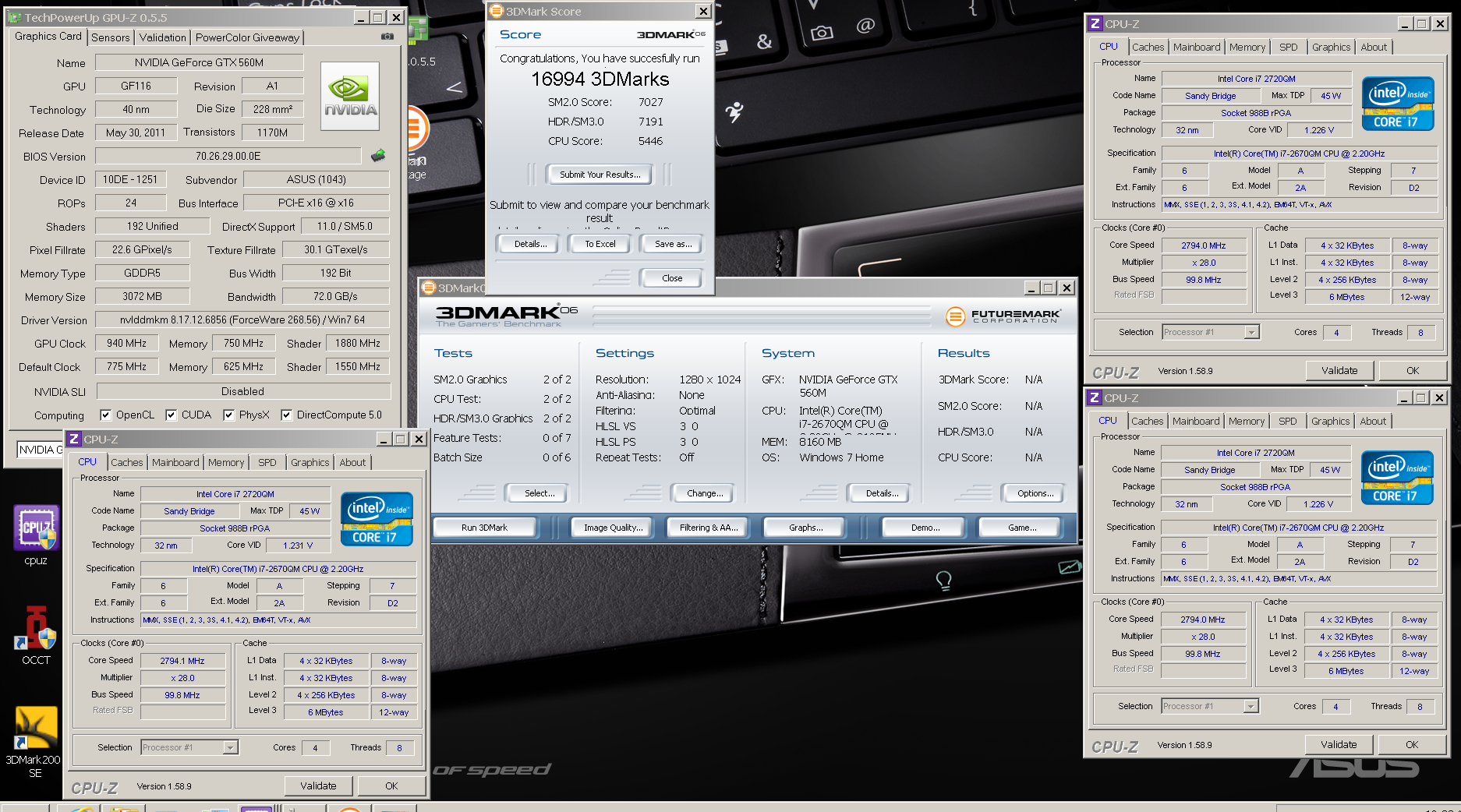Click Validate in upper-right CPU-Z
The image size is (1461, 812).
tap(1339, 371)
